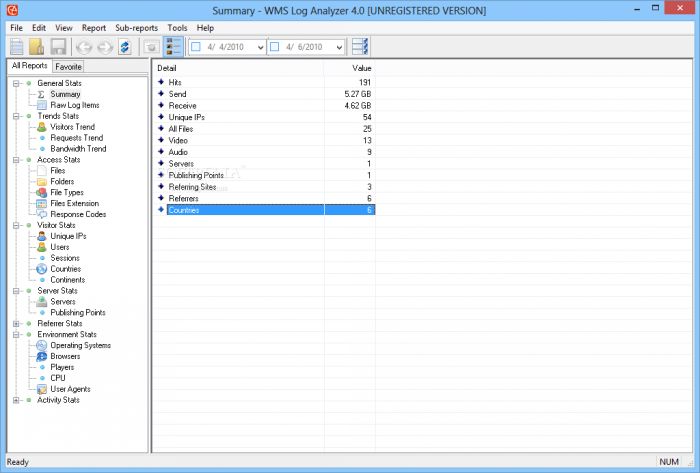Screen dimensions: 700x473
Task: Select the Sessions report
Action: [x=65, y=258]
